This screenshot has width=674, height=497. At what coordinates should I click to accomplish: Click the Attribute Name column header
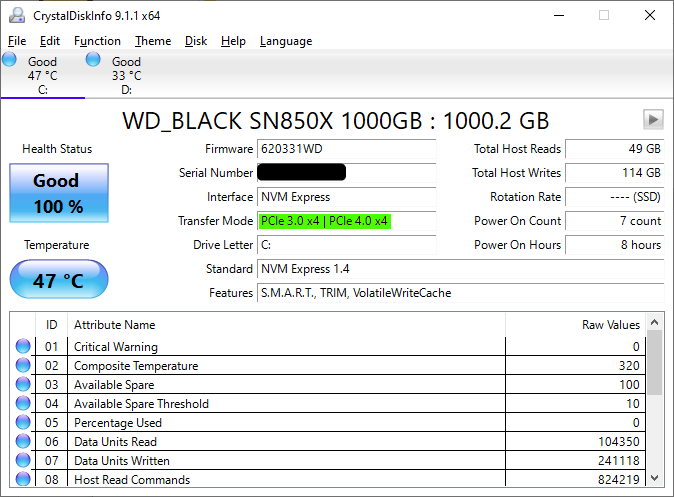coord(286,325)
